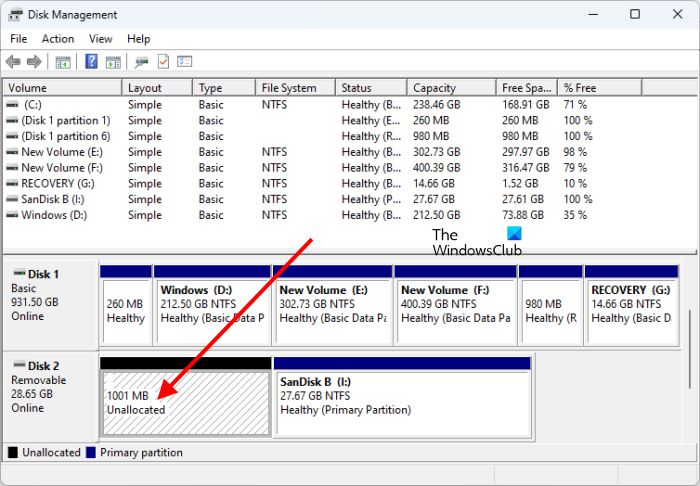700x486 pixels.
Task: Minimize the Disk Management window
Action: pos(593,14)
